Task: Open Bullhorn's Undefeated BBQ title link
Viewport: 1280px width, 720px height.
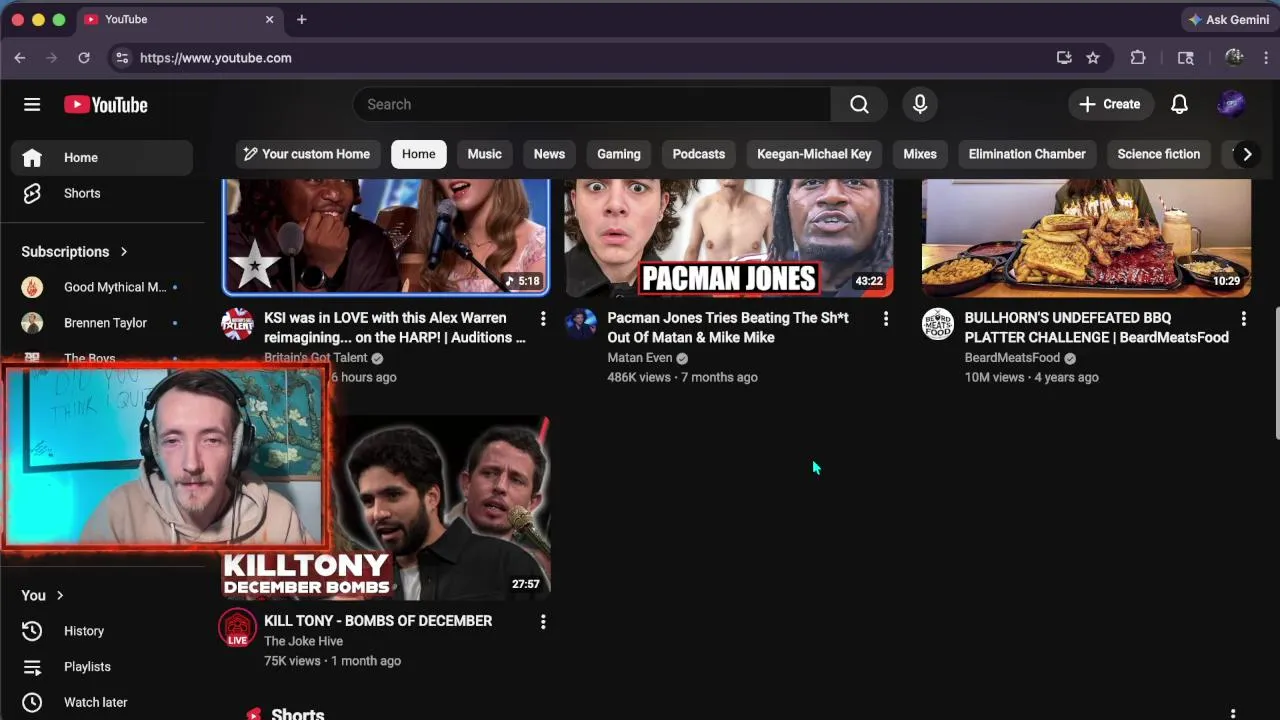Action: (x=1096, y=327)
